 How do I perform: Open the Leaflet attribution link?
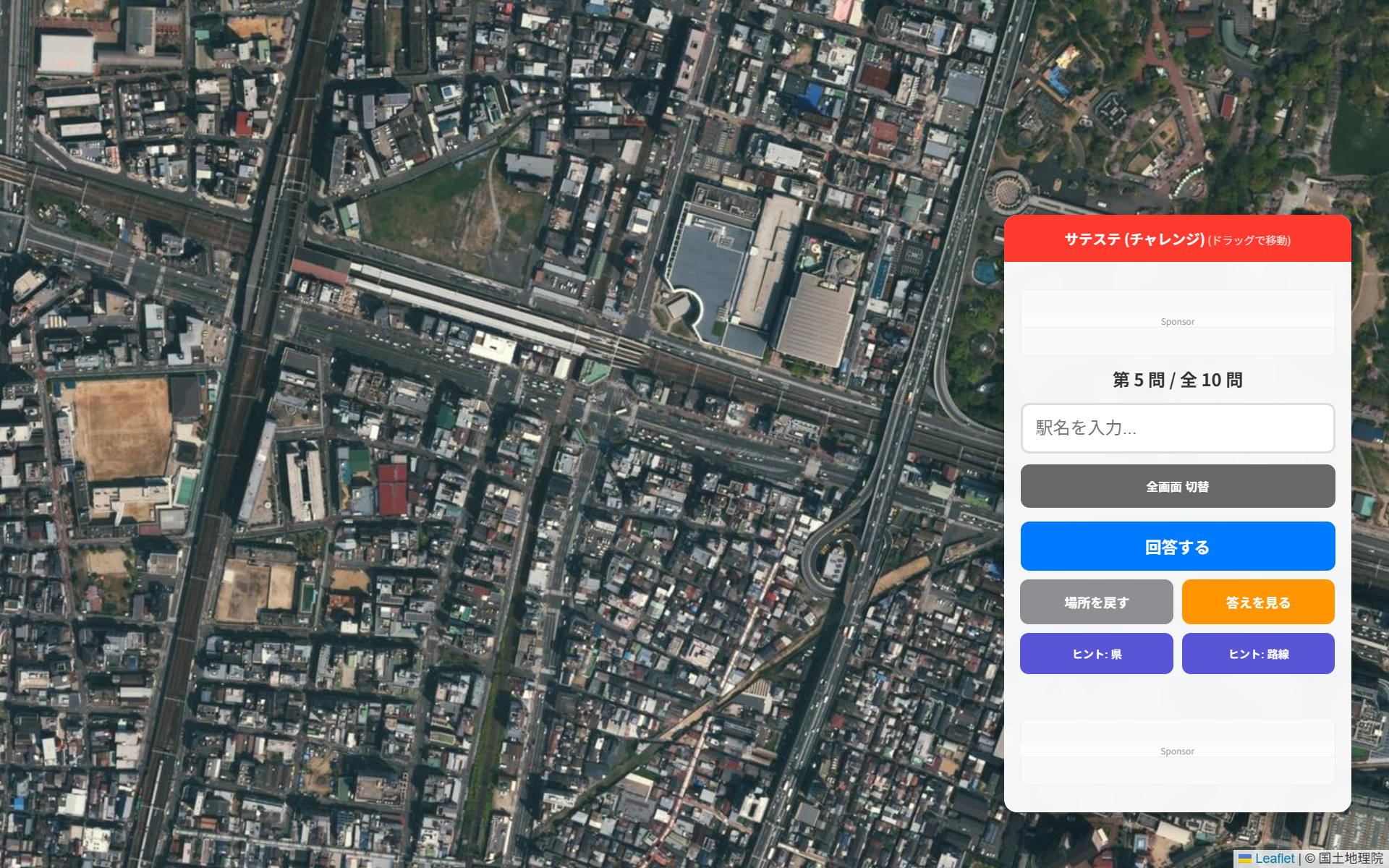tap(1275, 859)
